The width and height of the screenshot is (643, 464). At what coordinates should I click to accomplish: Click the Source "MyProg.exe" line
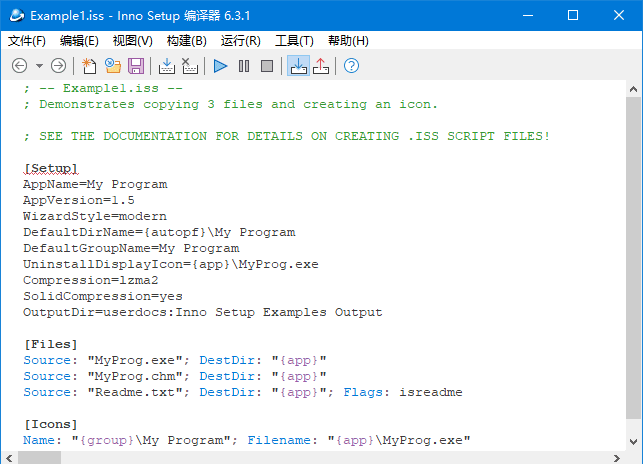[x=175, y=360]
